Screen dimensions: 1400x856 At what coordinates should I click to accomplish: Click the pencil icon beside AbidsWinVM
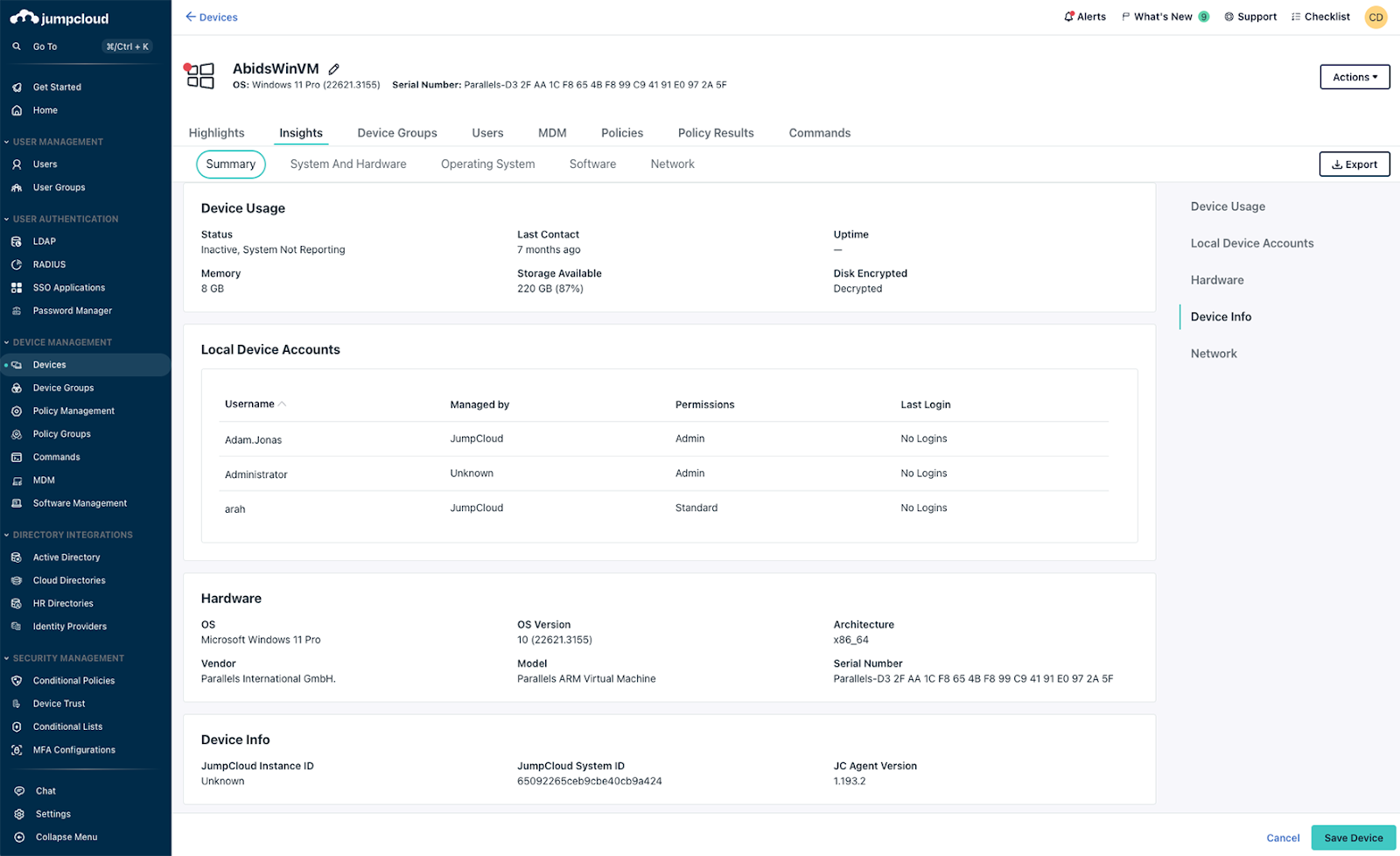point(333,69)
